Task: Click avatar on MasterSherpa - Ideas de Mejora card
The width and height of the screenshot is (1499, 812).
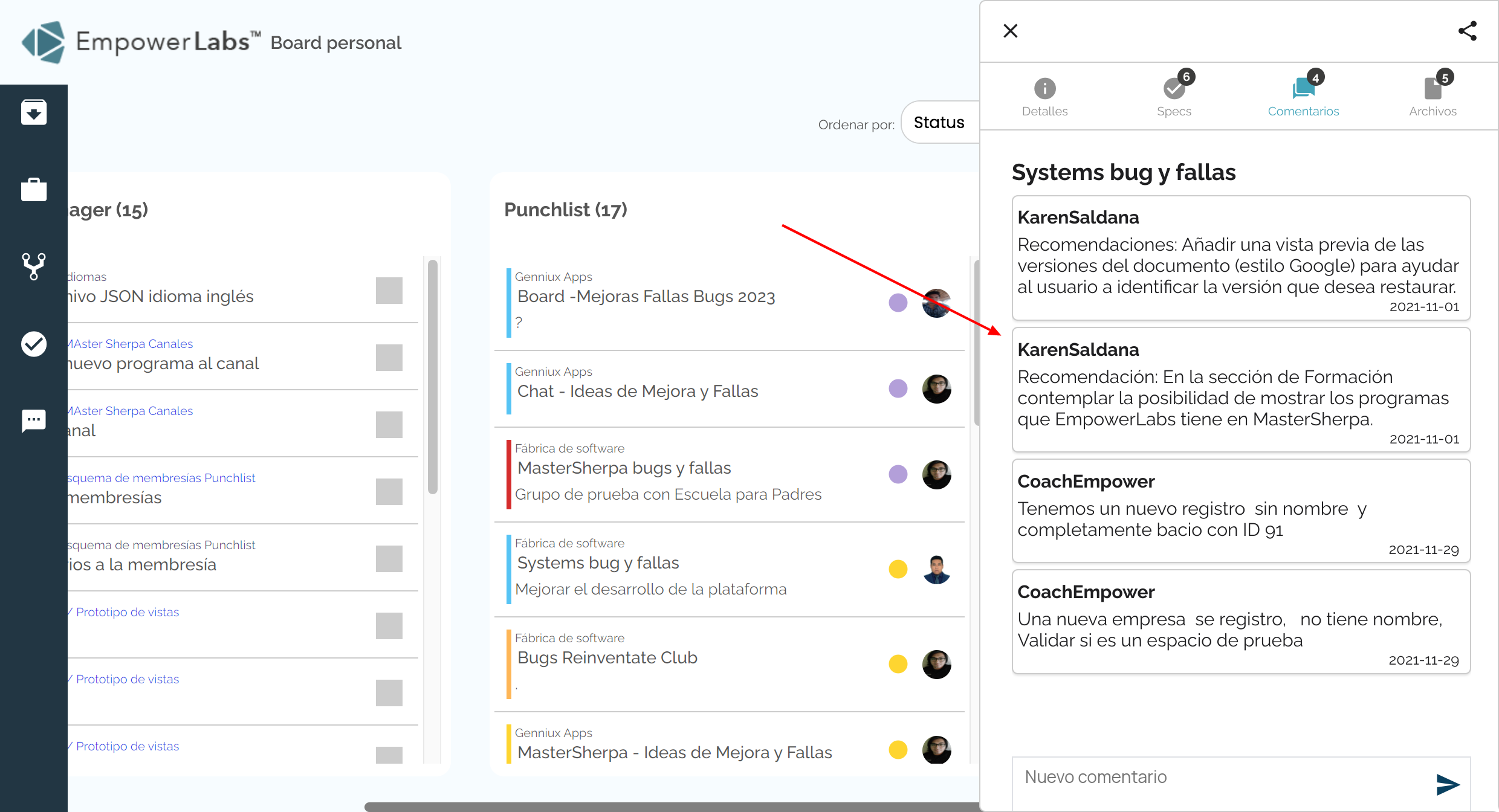Action: [x=936, y=750]
